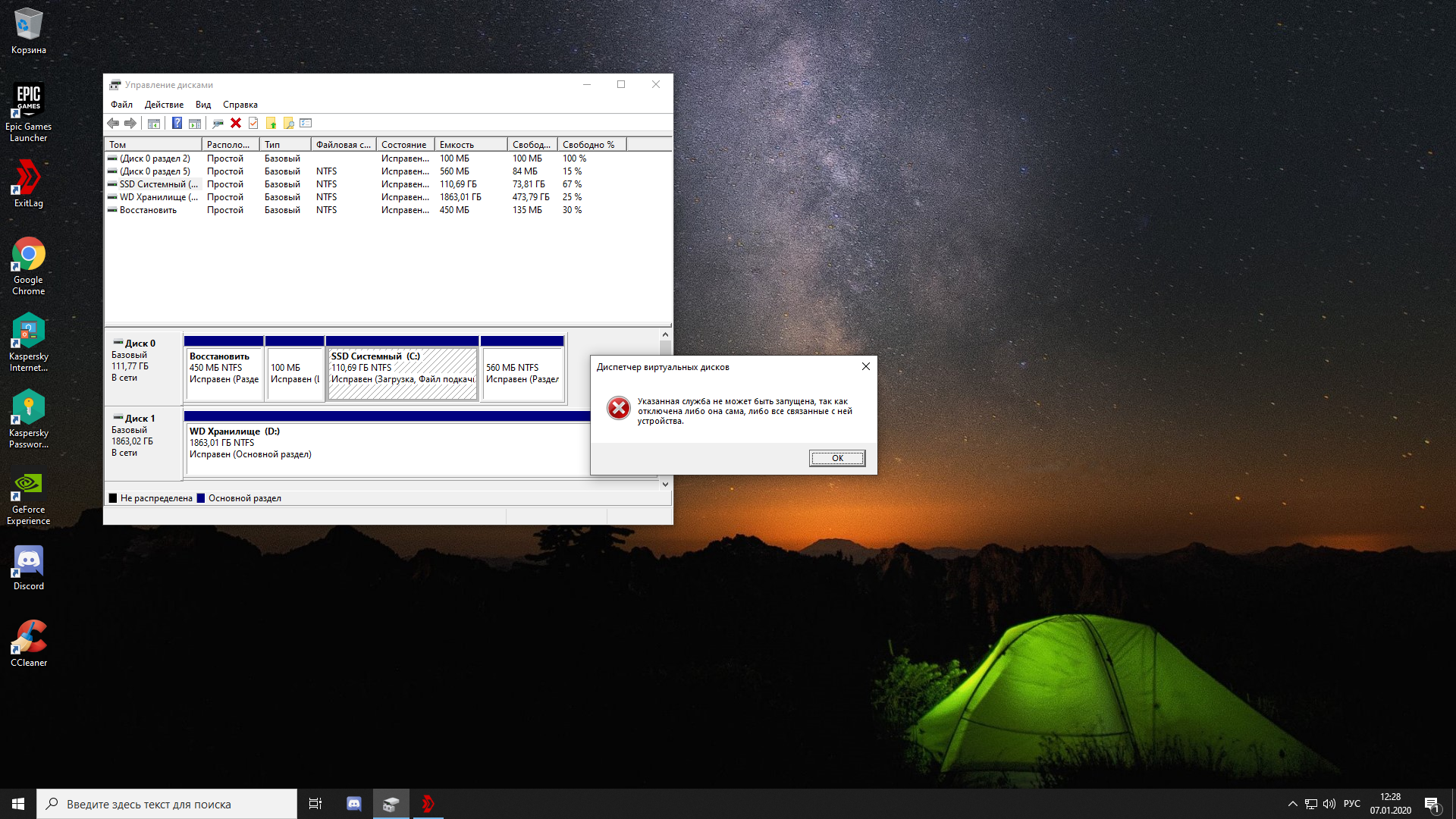Expand the Справка menu in Disk Management
1456x819 pixels.
click(x=240, y=103)
